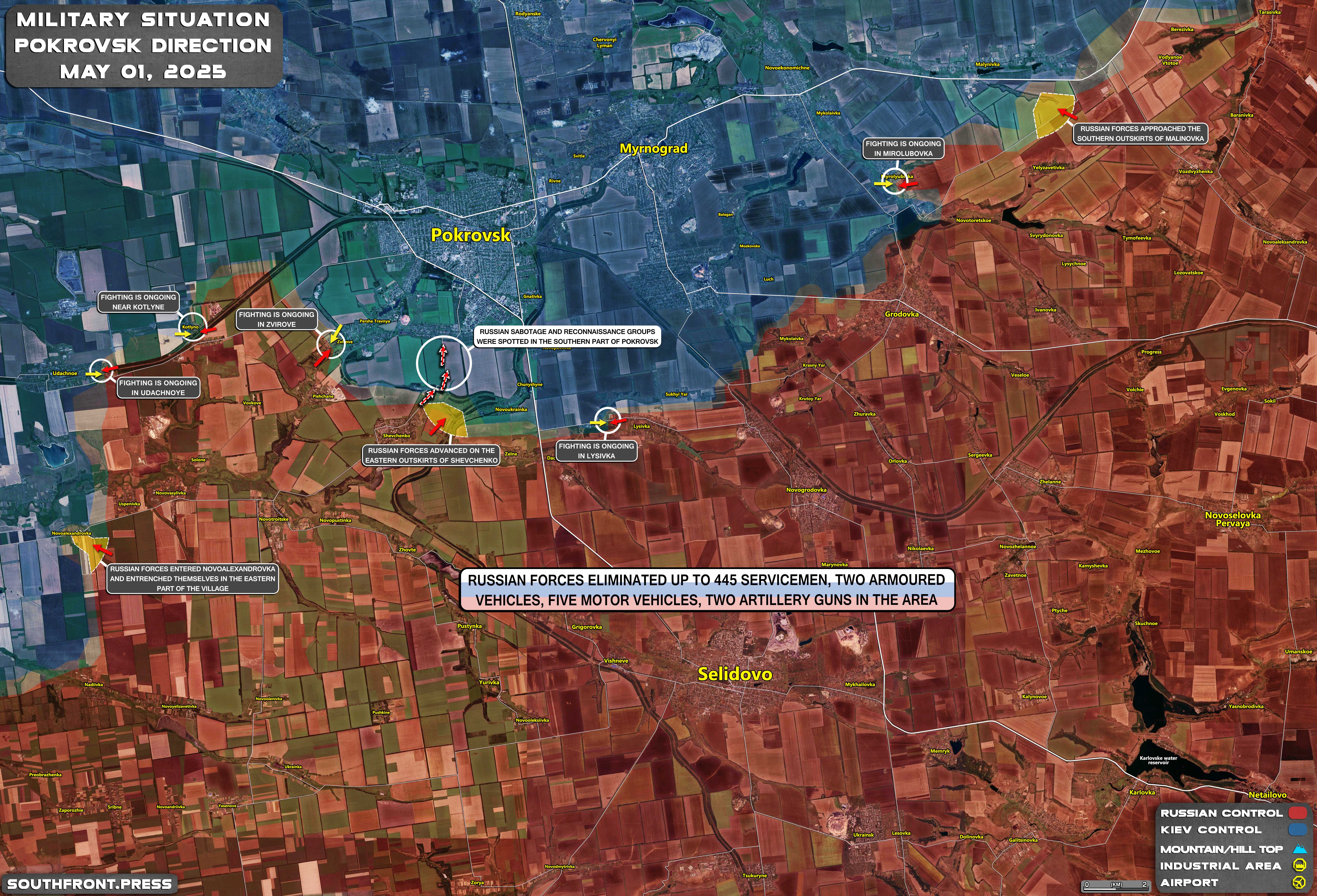The height and width of the screenshot is (896, 1317).
Task: Click the 'eastern outskirts of Shevchenko' note
Action: (x=431, y=455)
